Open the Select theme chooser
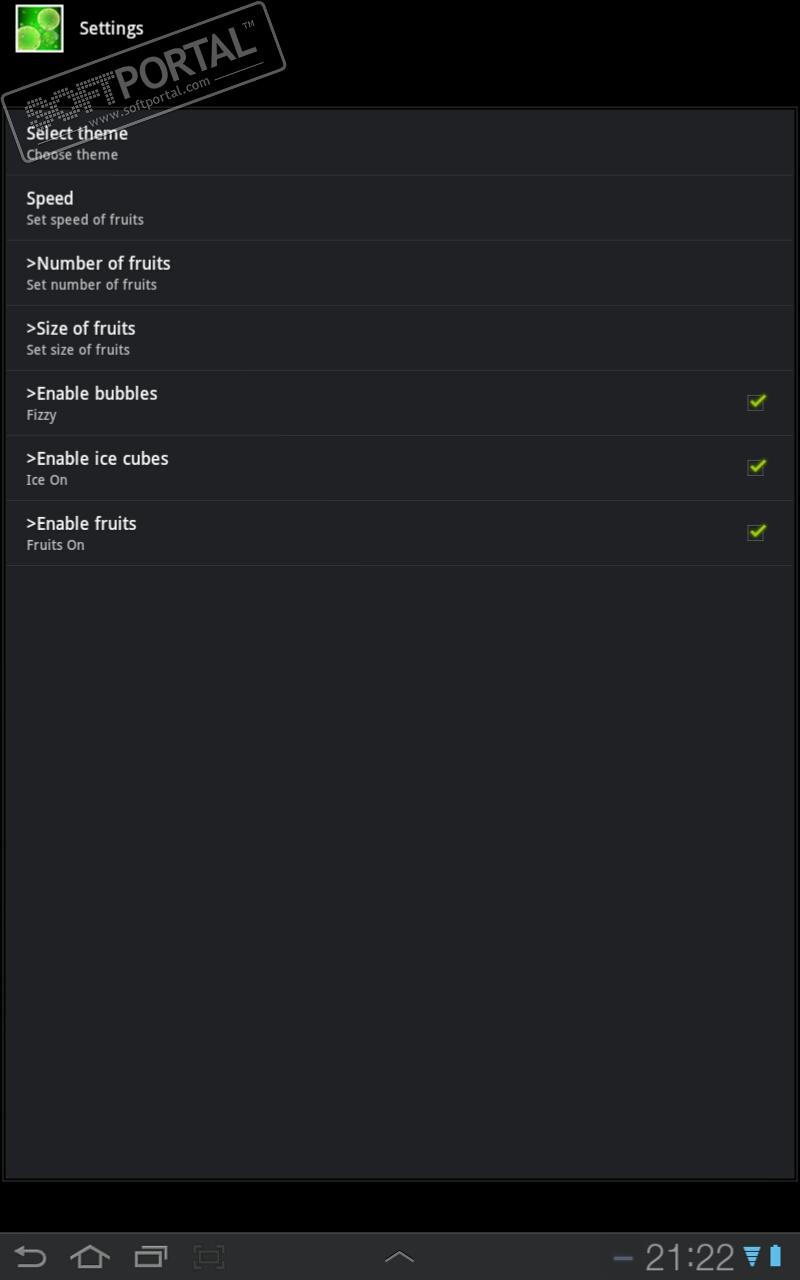Viewport: 800px width, 1280px height. (x=77, y=142)
